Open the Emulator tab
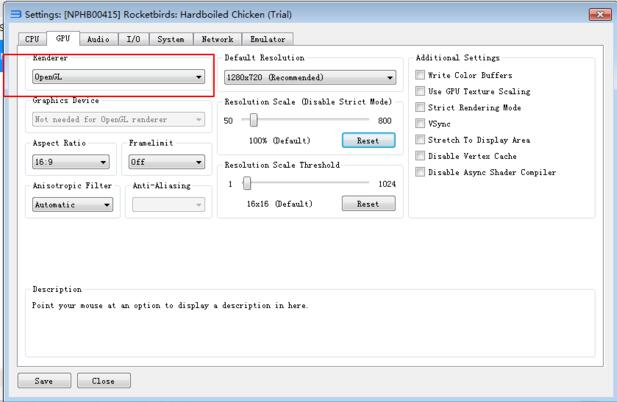The width and height of the screenshot is (617, 402). point(268,39)
